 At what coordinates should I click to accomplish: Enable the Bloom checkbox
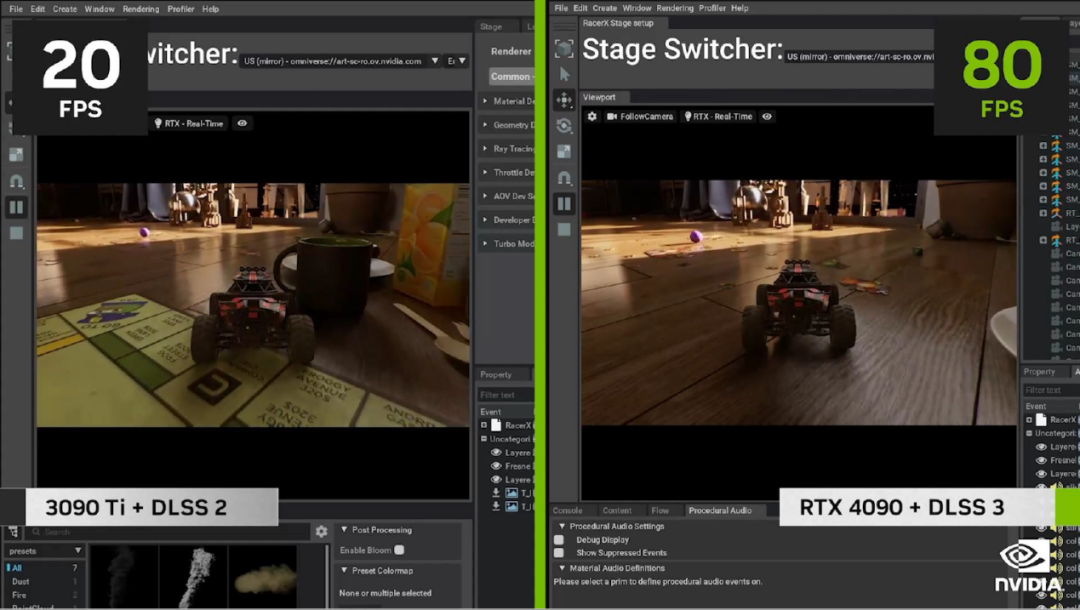[x=399, y=550]
